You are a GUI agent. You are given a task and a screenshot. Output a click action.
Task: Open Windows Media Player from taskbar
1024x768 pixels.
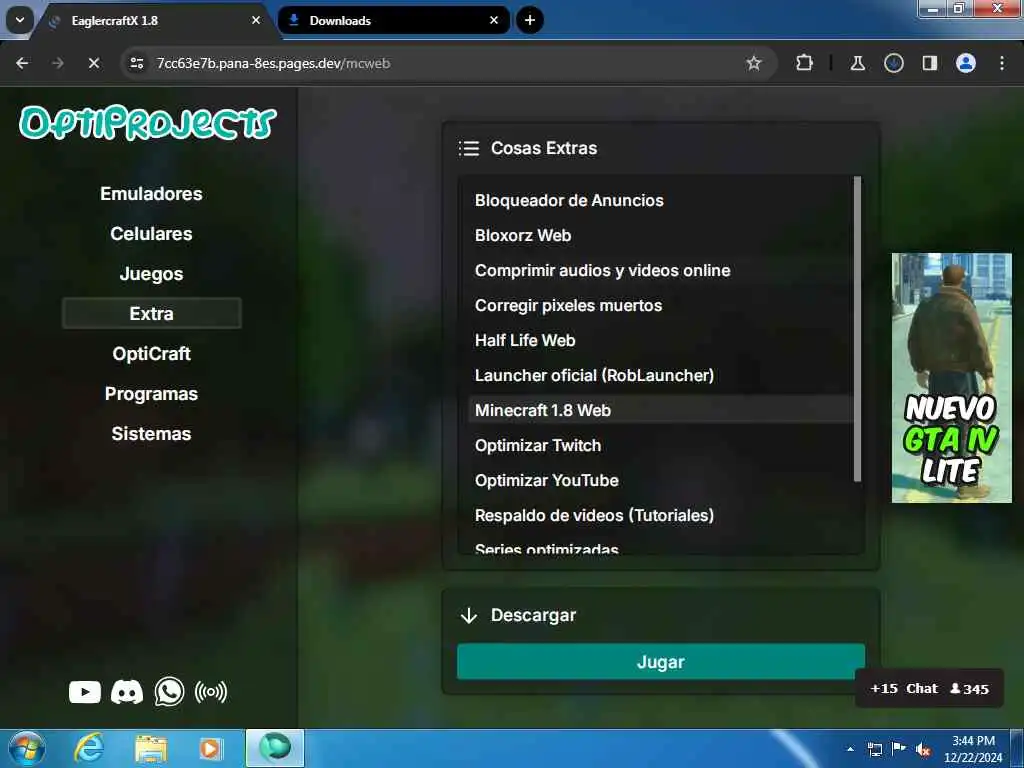210,748
